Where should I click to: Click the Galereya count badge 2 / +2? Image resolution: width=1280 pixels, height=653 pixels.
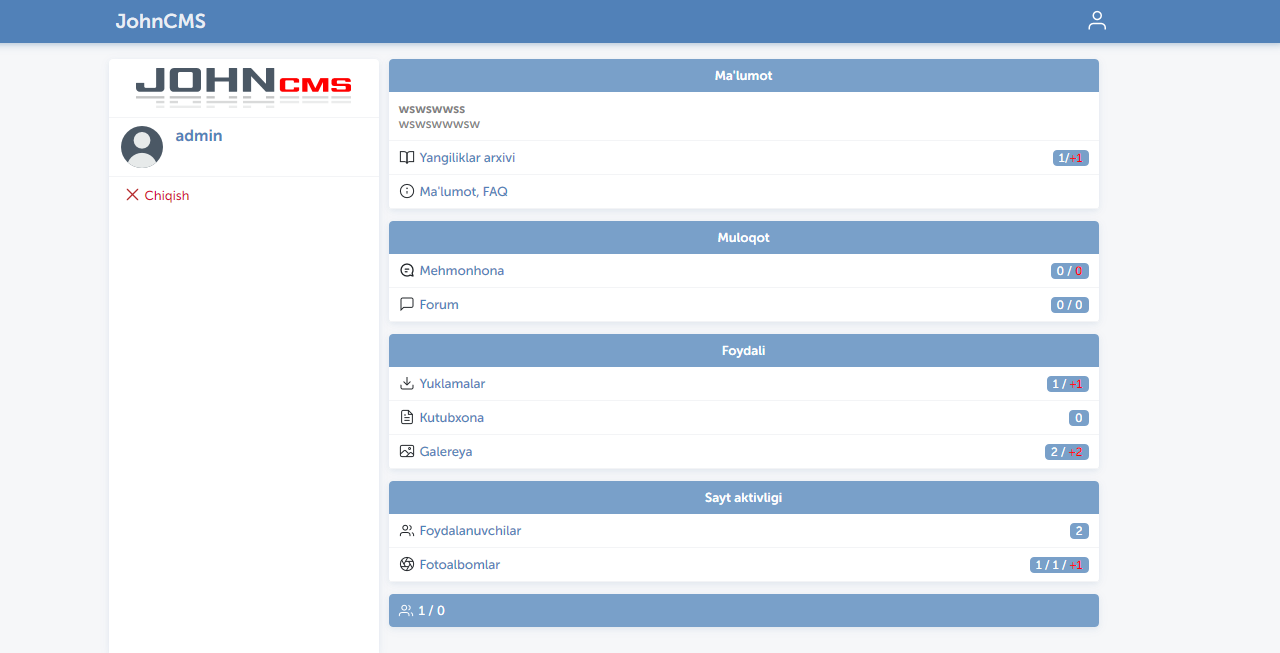(1066, 452)
